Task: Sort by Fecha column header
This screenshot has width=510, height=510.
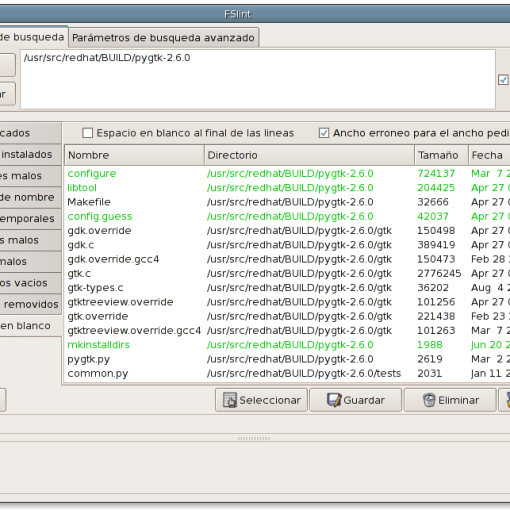Action: click(x=489, y=155)
